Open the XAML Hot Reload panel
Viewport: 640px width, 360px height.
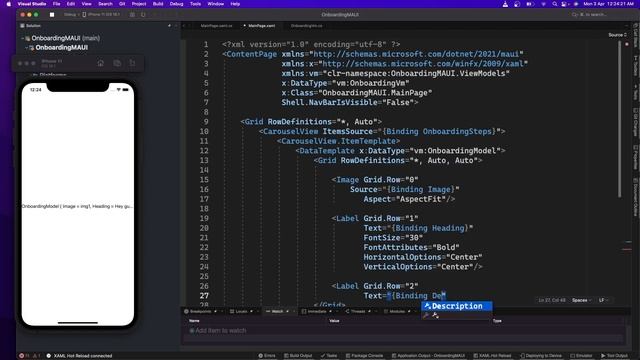(492, 356)
